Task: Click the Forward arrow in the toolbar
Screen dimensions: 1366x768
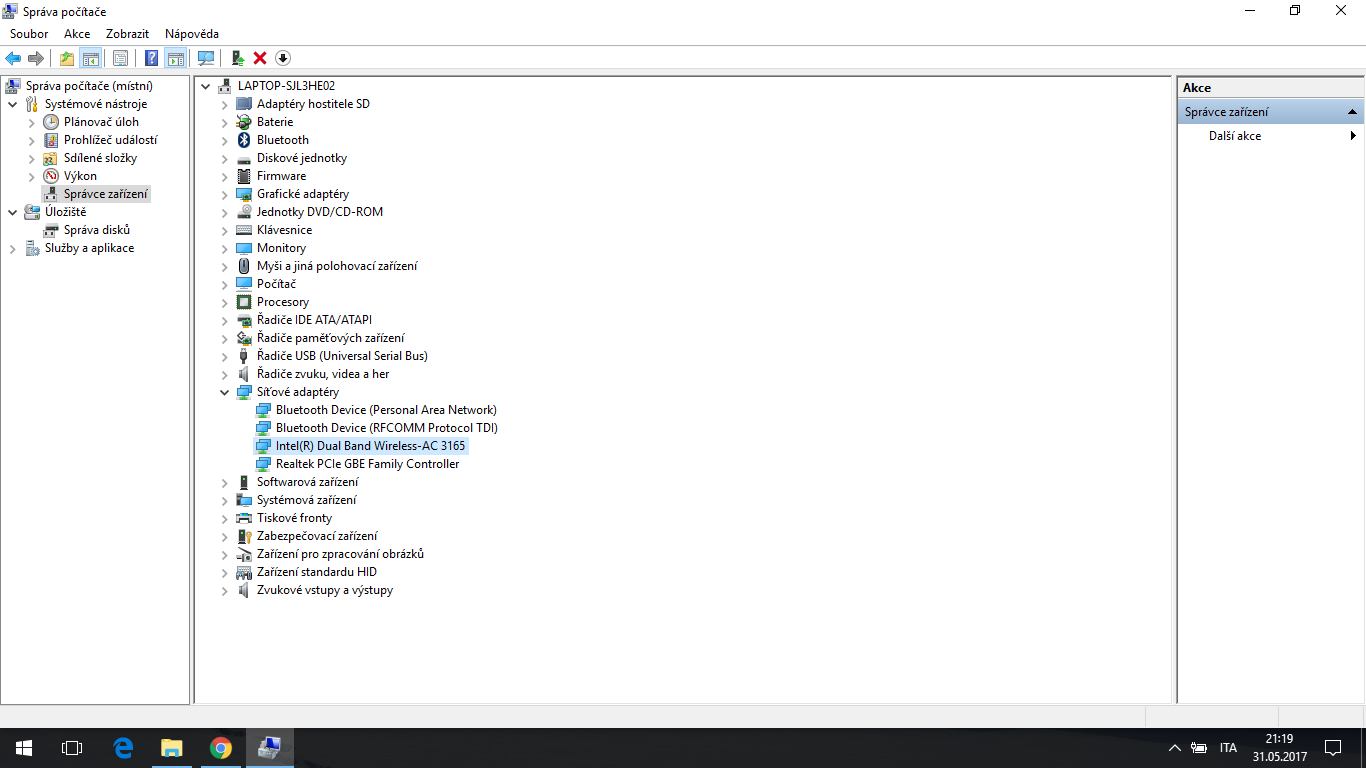Action: (36, 58)
